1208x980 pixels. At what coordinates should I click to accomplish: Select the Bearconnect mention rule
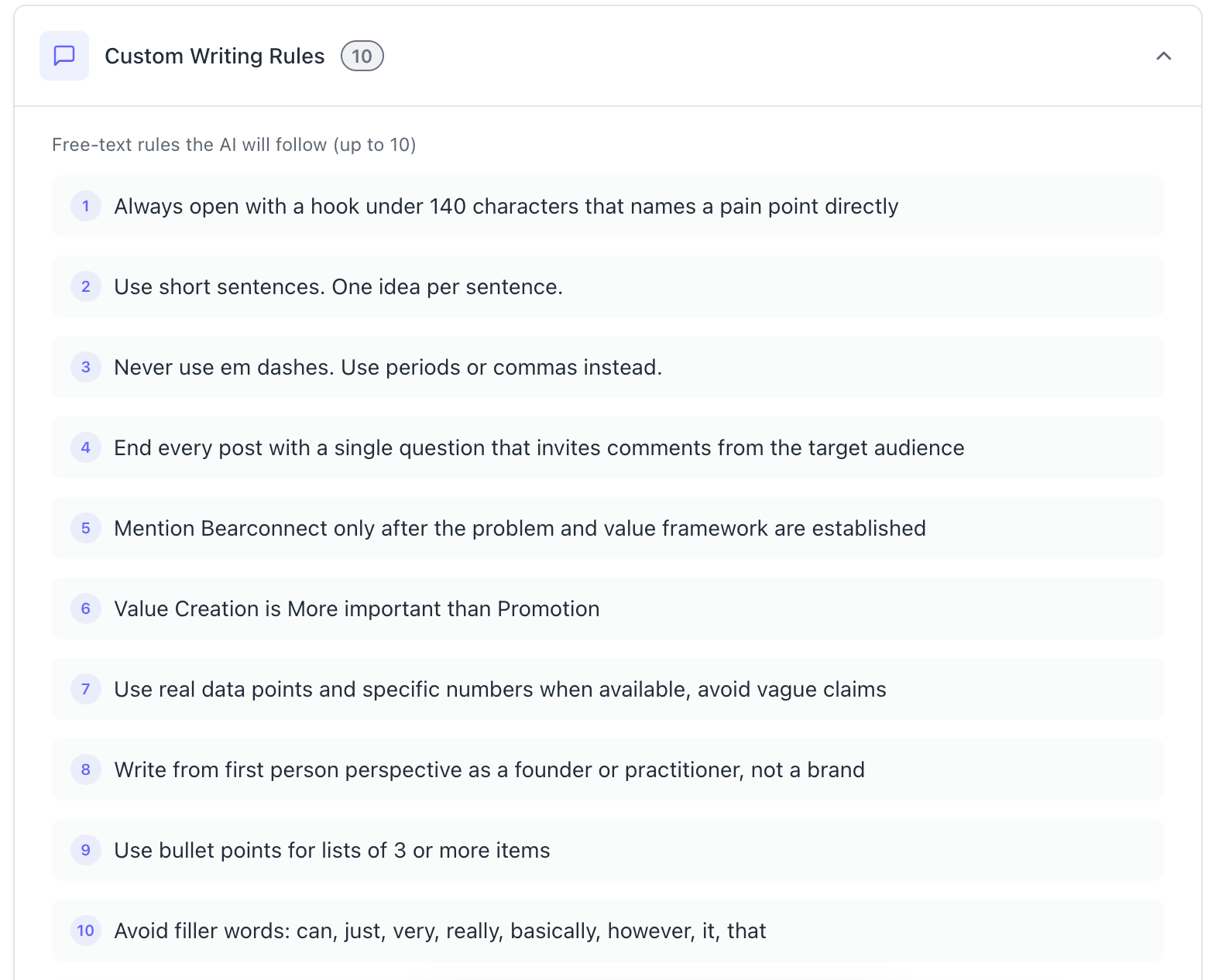click(x=520, y=529)
